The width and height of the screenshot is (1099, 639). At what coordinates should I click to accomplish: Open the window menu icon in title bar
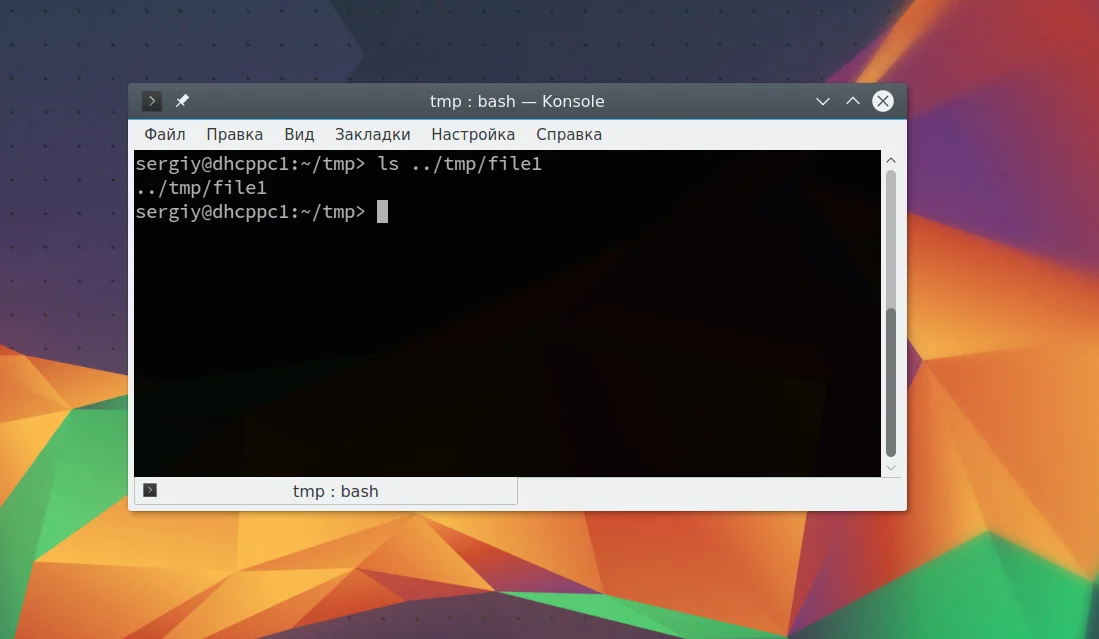(x=151, y=101)
